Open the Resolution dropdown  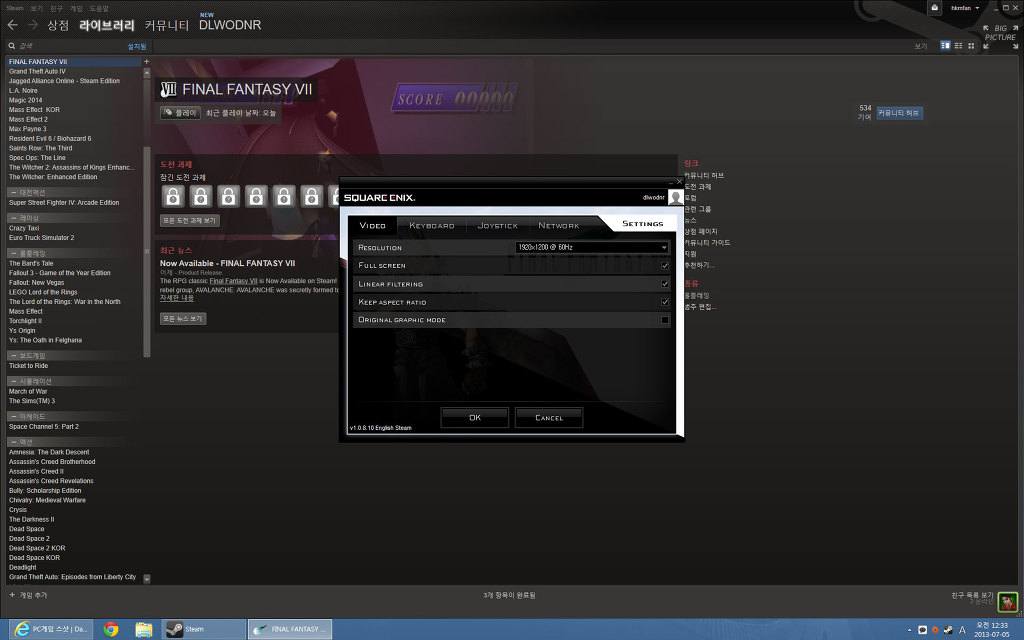[x=591, y=247]
